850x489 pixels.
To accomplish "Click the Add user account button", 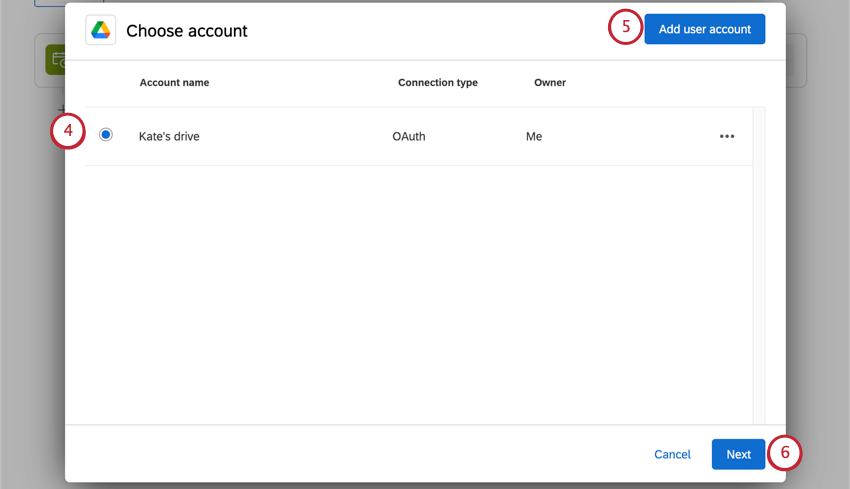I will [704, 29].
